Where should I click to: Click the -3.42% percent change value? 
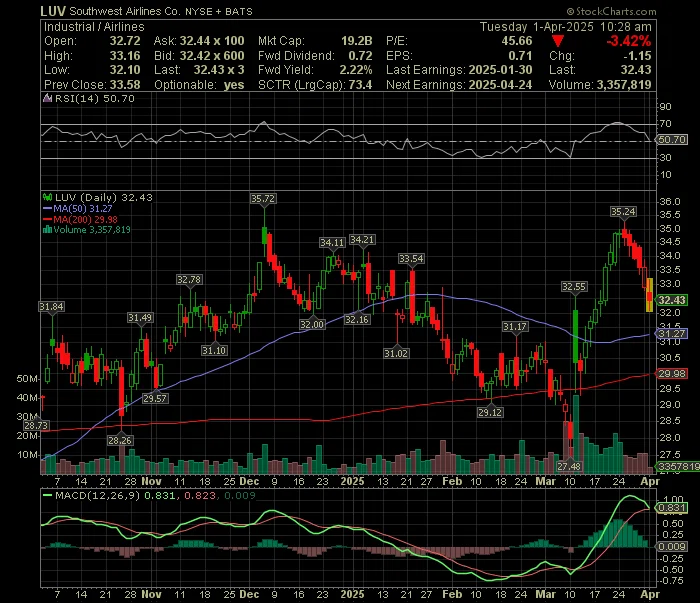(629, 41)
